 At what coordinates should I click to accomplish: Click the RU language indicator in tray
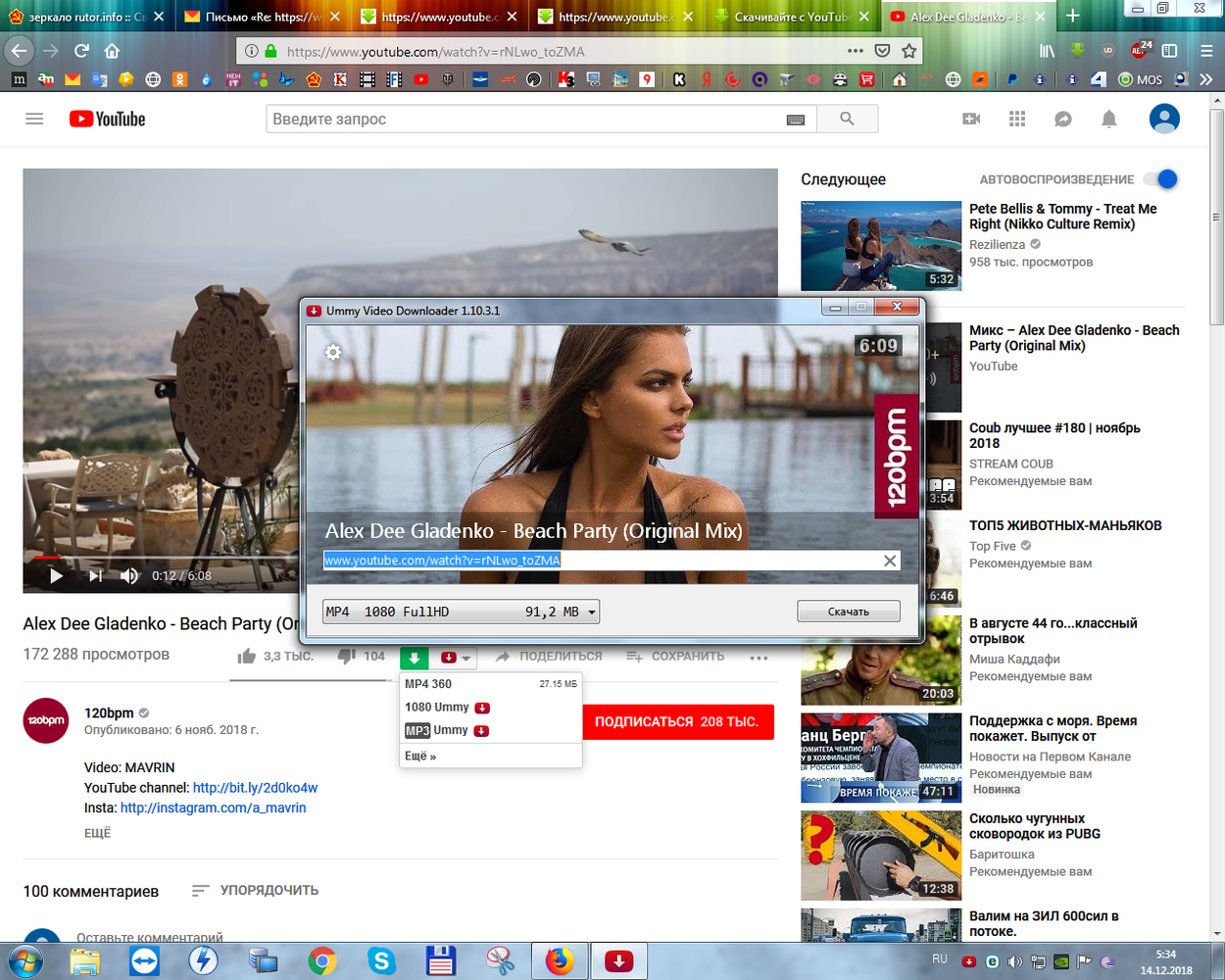(x=940, y=958)
